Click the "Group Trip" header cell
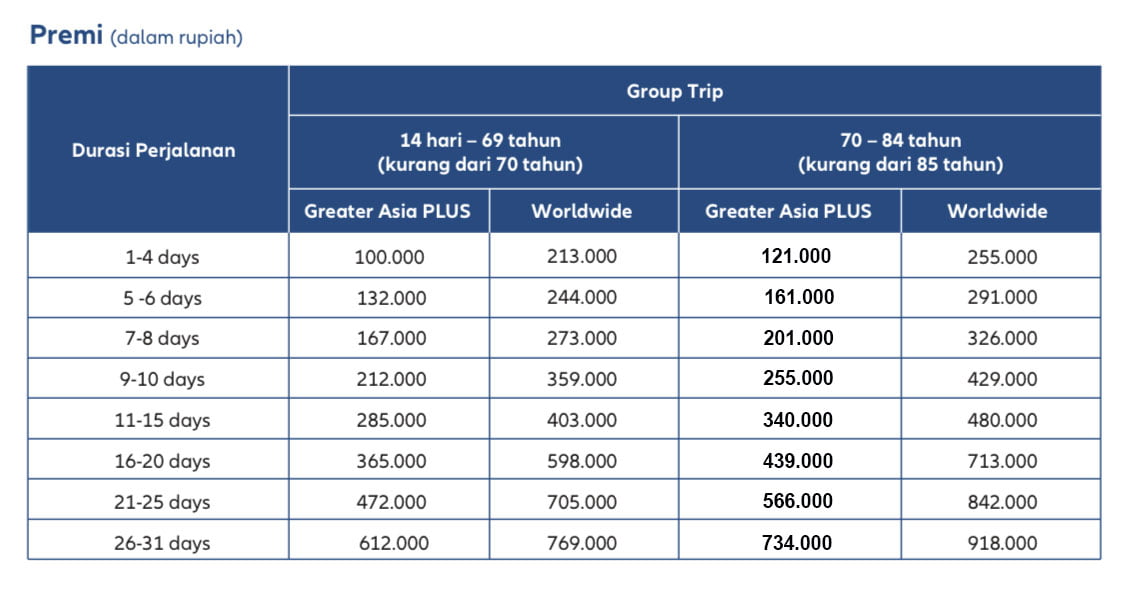 click(x=674, y=91)
